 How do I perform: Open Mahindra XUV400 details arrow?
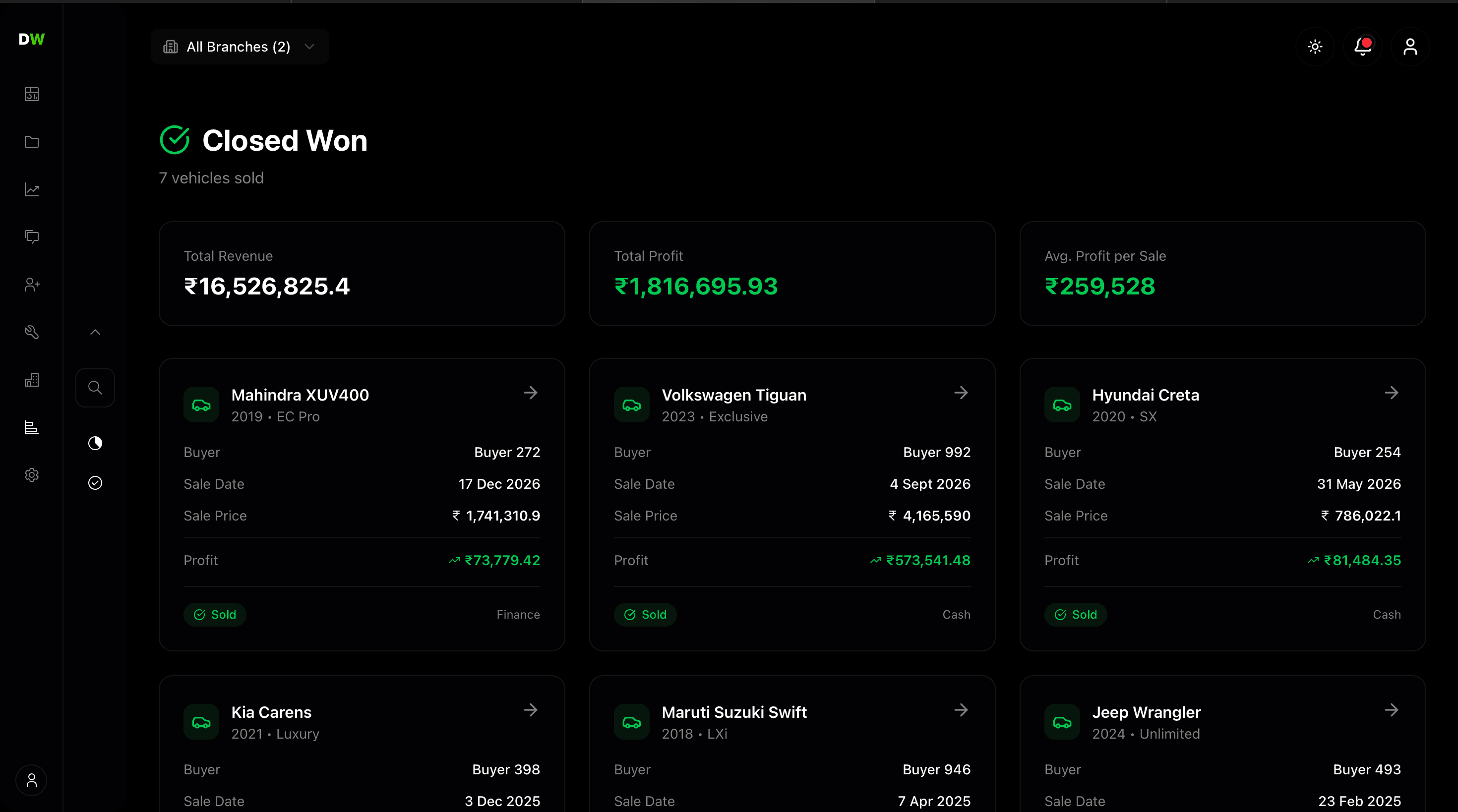coord(530,393)
